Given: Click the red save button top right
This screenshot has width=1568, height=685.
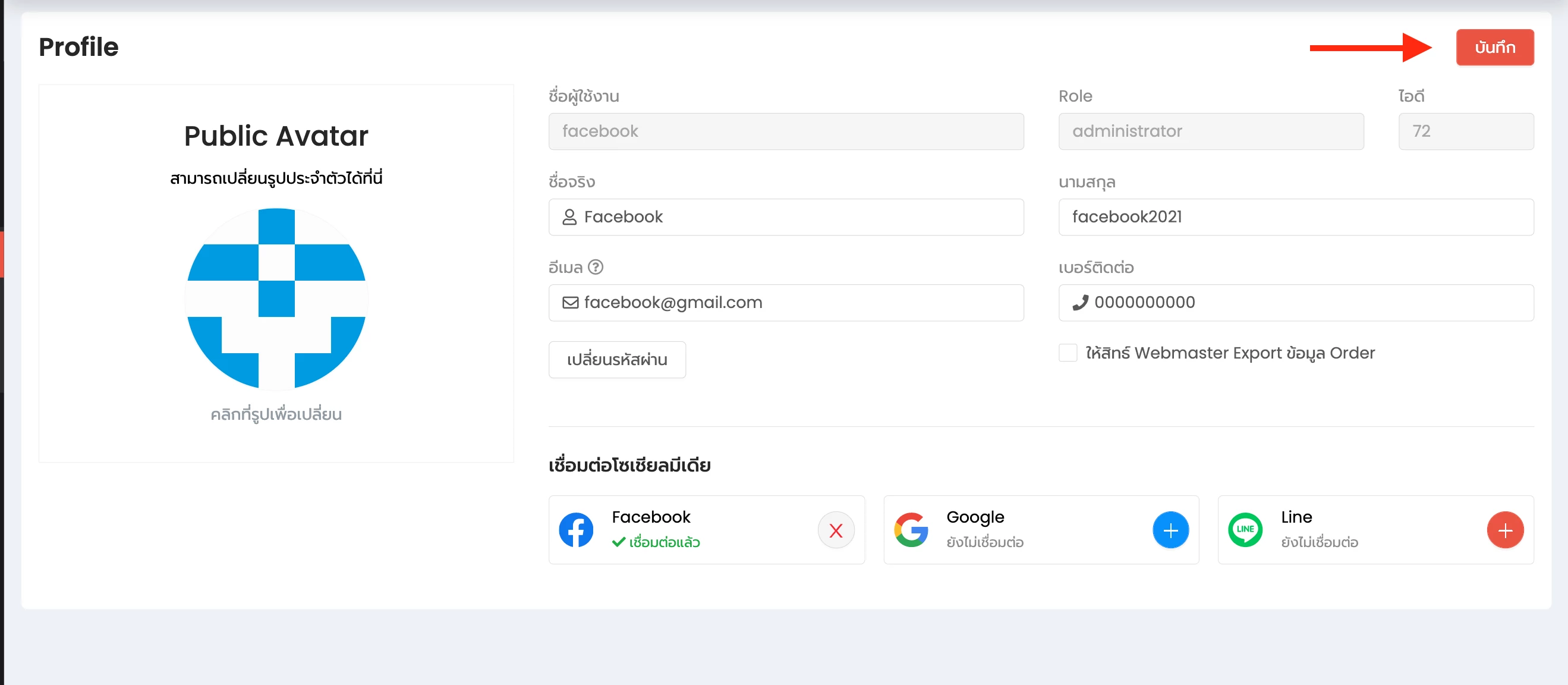Looking at the screenshot, I should 1494,47.
